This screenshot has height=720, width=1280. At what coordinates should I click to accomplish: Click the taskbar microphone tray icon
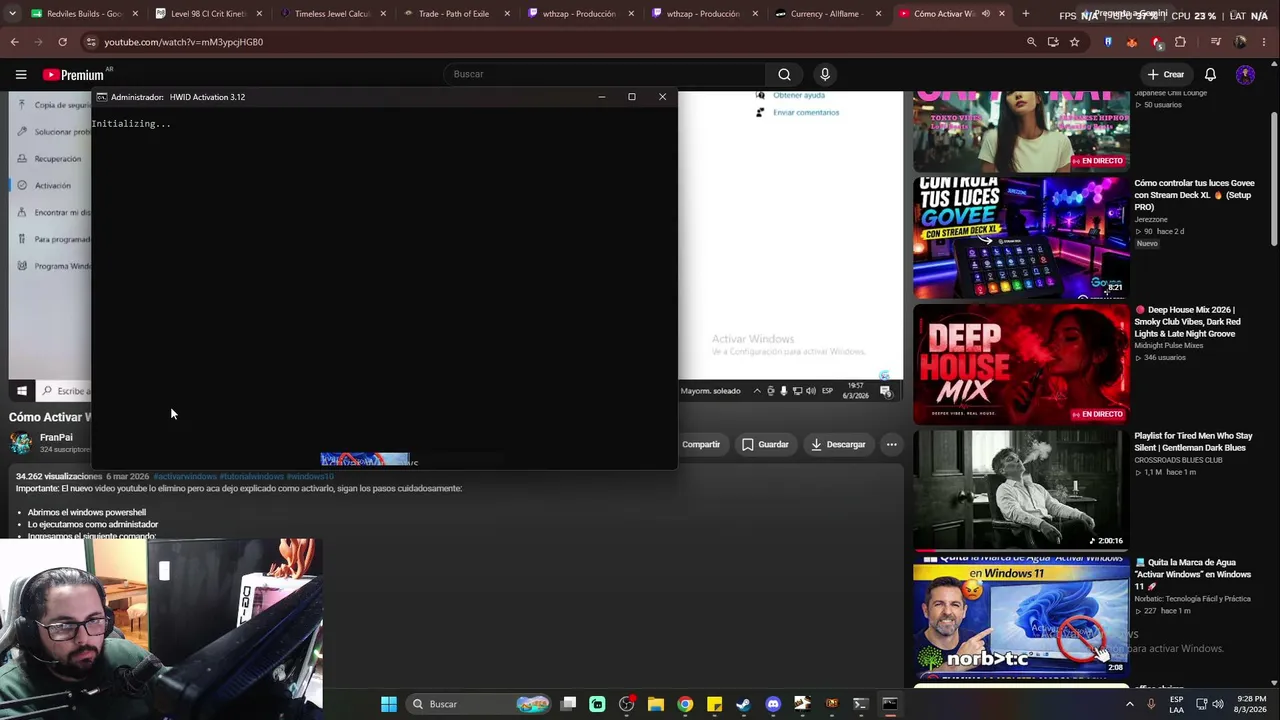[1152, 704]
